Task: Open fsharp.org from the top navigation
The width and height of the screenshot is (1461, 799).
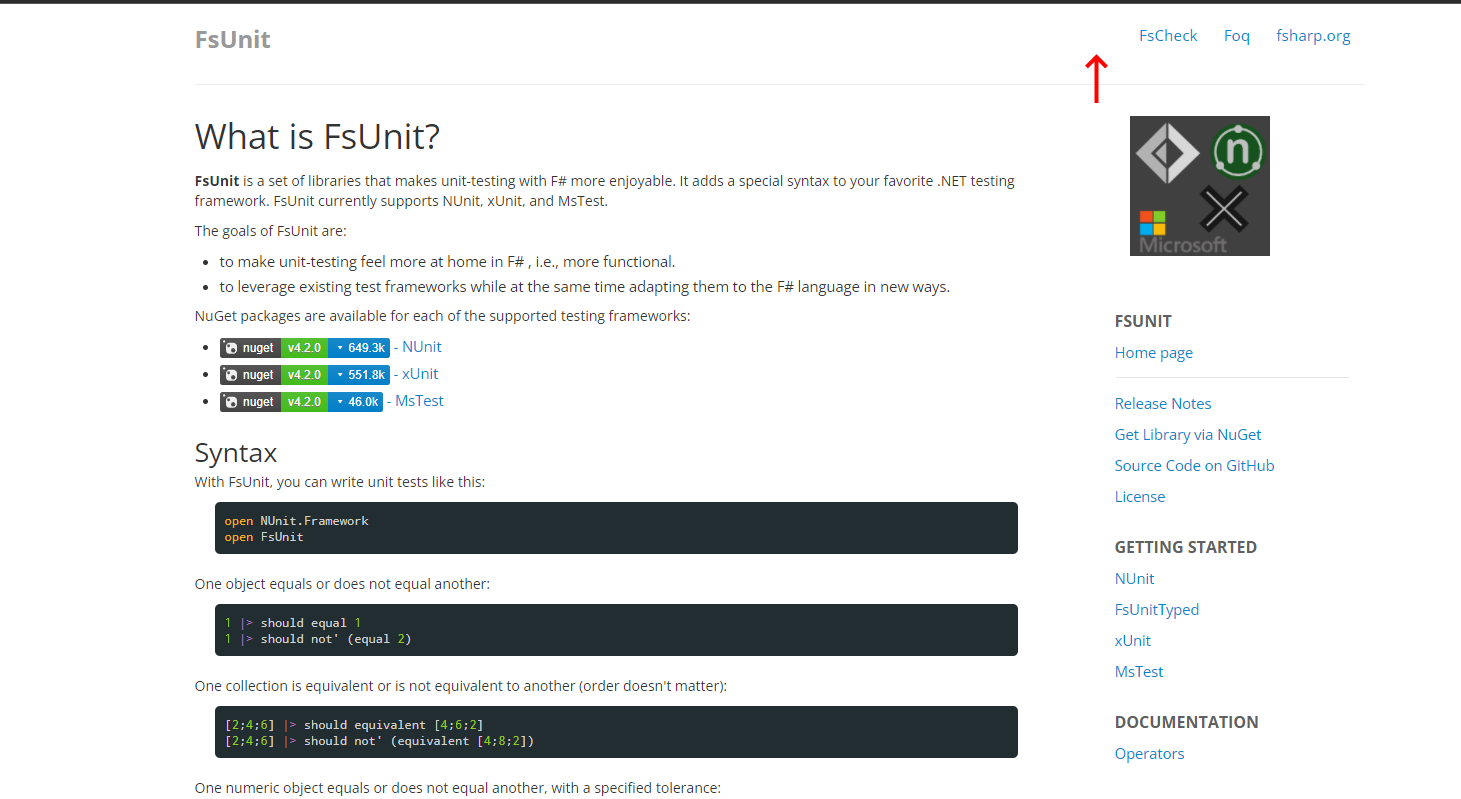Action: 1313,35
